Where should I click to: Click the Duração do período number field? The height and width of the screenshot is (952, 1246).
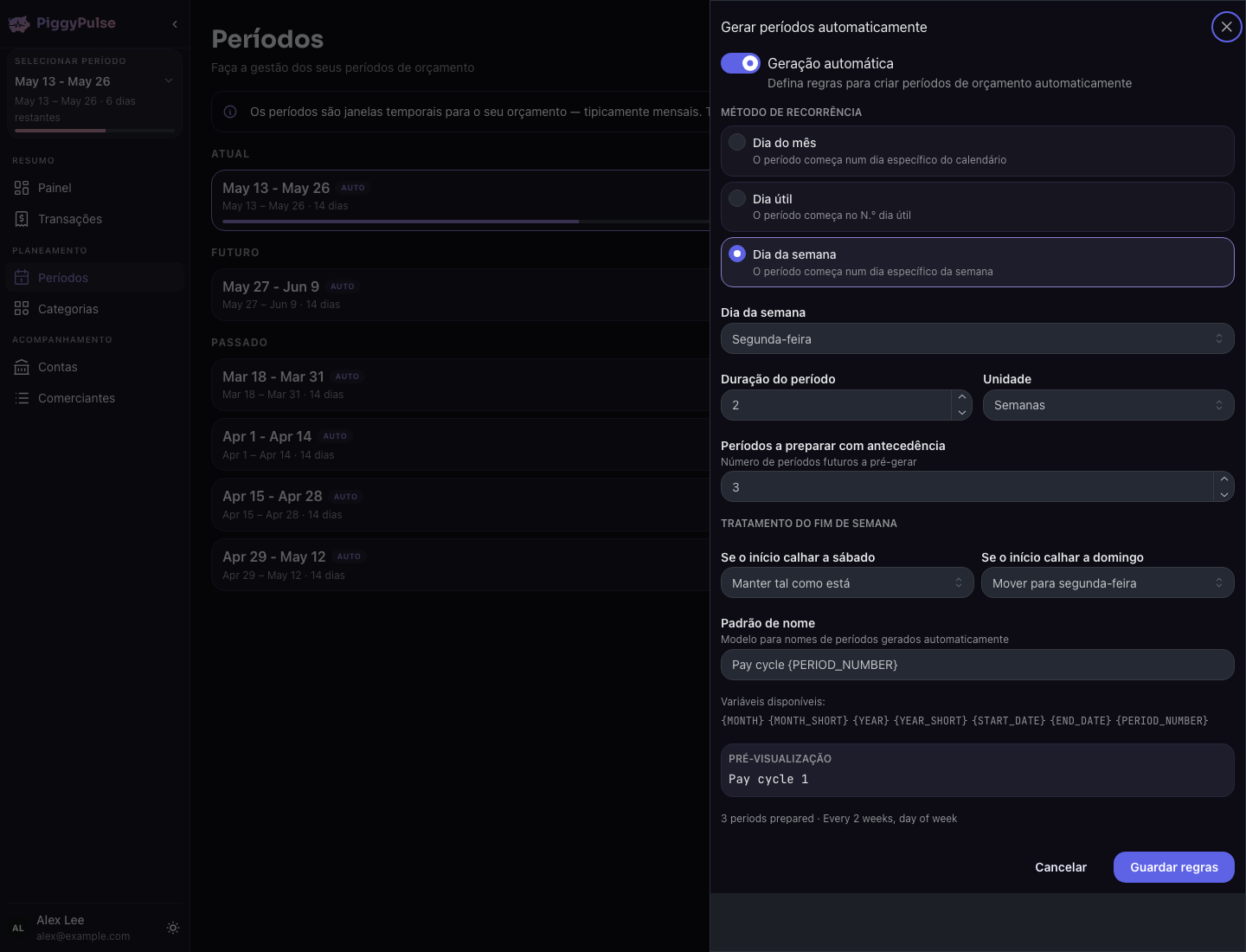point(836,405)
